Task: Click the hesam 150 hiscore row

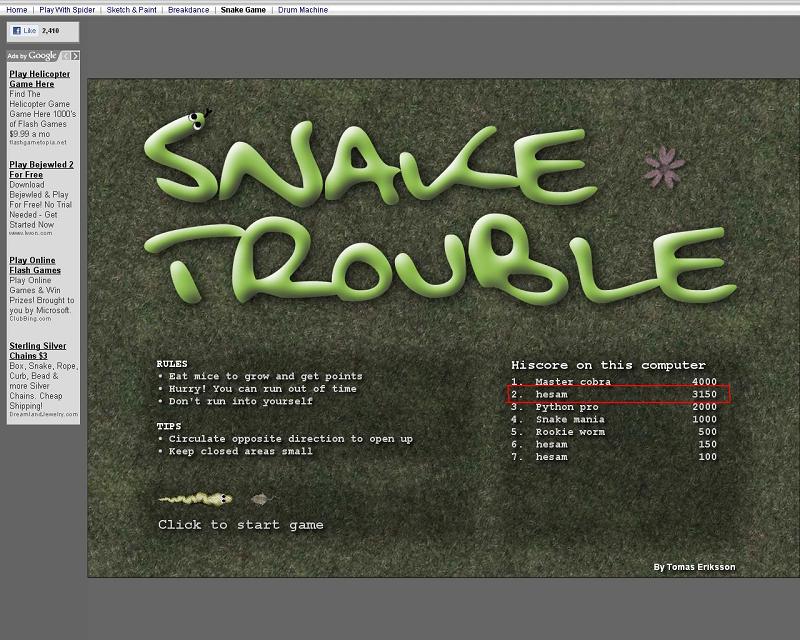Action: pos(614,444)
